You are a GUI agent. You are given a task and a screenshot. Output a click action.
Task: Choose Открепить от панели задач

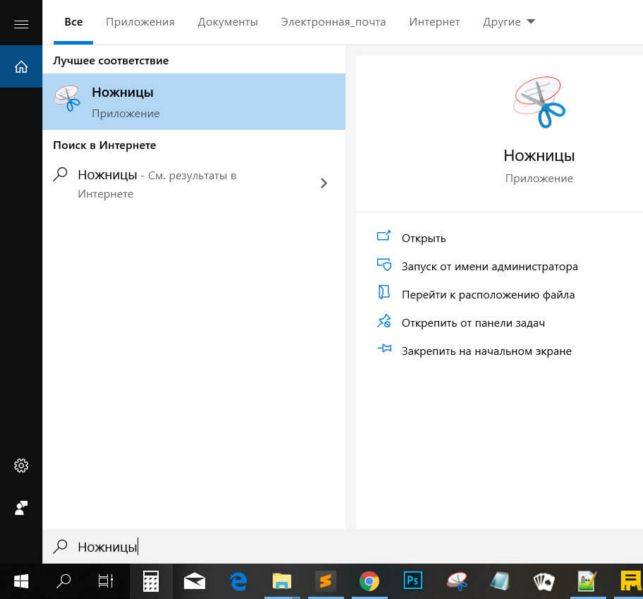coord(473,323)
